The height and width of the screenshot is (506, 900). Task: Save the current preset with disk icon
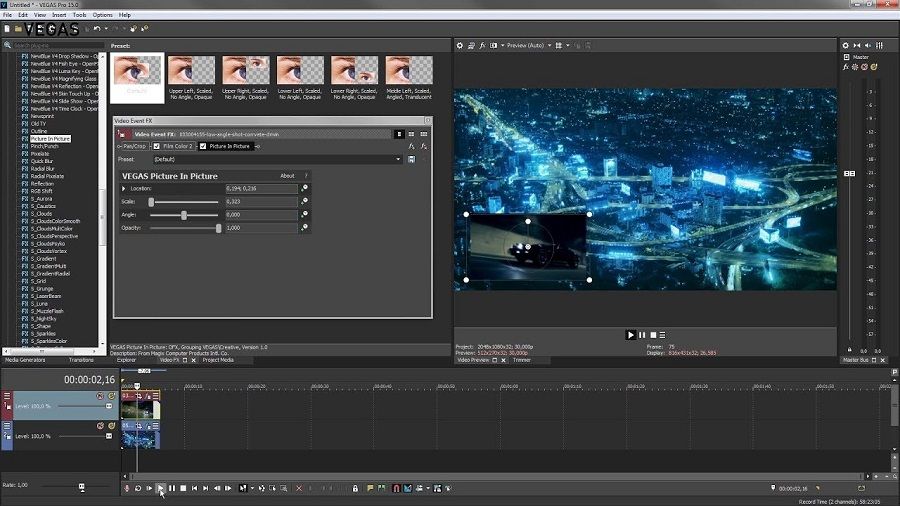(411, 159)
